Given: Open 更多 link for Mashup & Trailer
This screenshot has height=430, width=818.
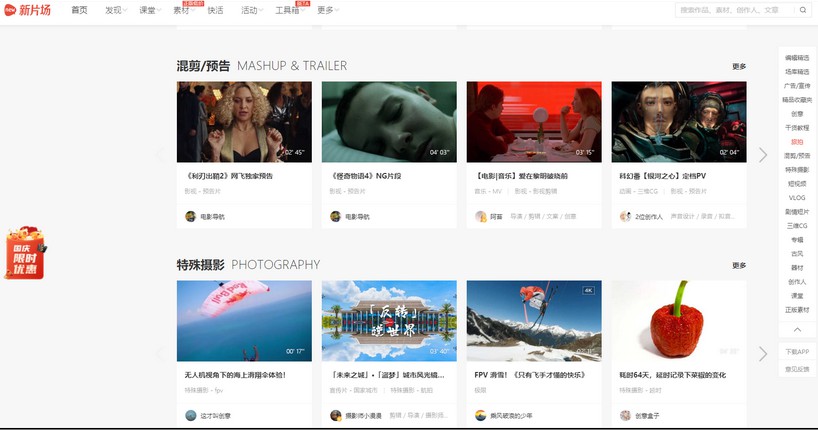Looking at the screenshot, I should click(739, 66).
